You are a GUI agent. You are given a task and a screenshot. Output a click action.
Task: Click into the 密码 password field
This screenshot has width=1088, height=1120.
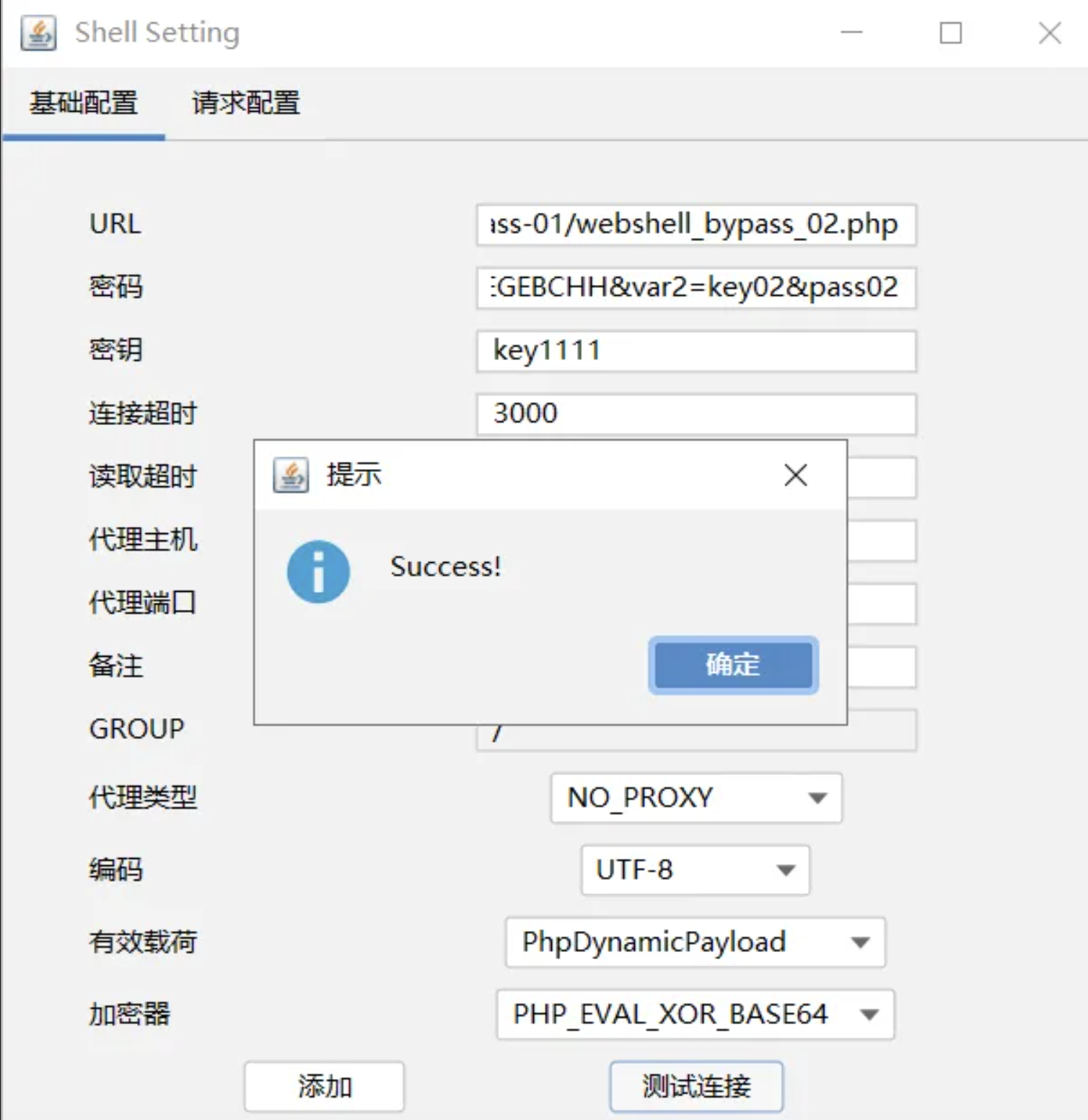(696, 288)
